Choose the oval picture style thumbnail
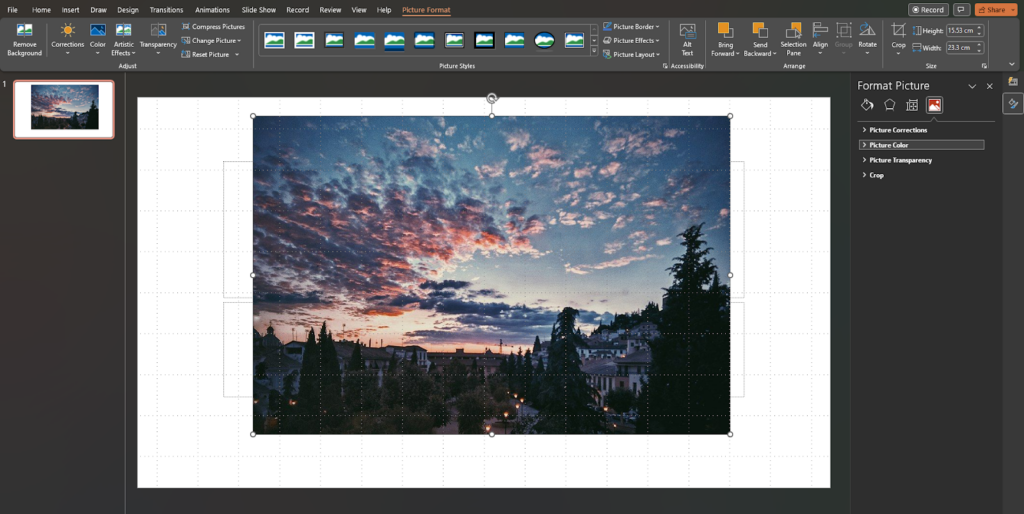This screenshot has width=1024, height=514. (x=544, y=40)
